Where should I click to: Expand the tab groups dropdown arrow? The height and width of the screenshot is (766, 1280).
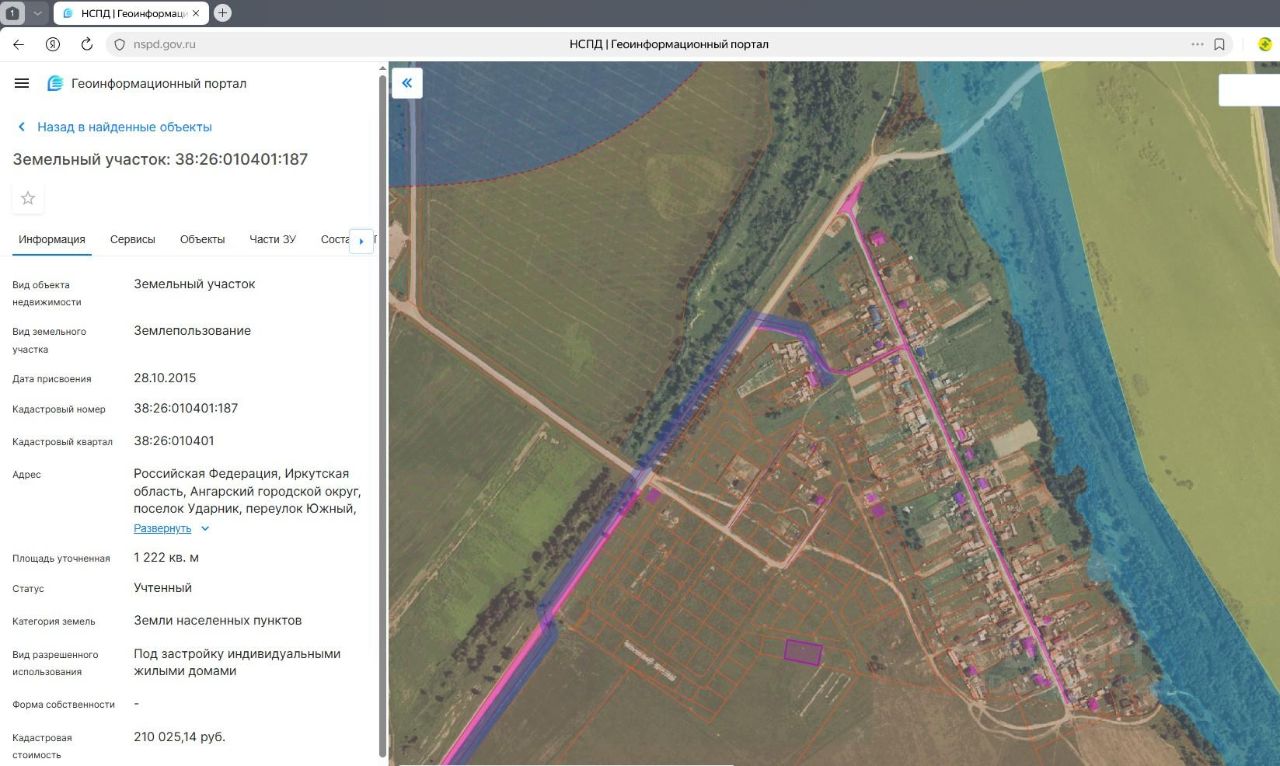point(38,13)
